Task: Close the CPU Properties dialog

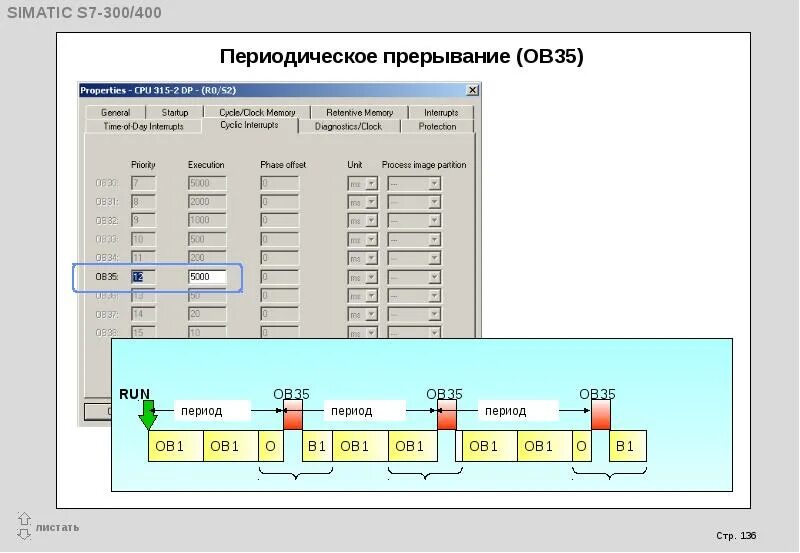Action: (x=472, y=90)
